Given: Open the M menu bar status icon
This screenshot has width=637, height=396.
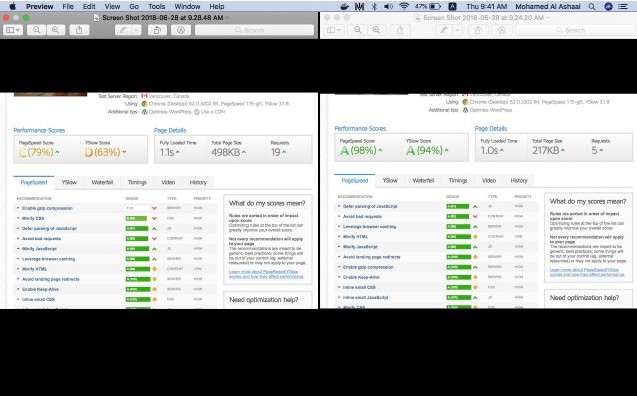Looking at the screenshot, I should tap(359, 6).
